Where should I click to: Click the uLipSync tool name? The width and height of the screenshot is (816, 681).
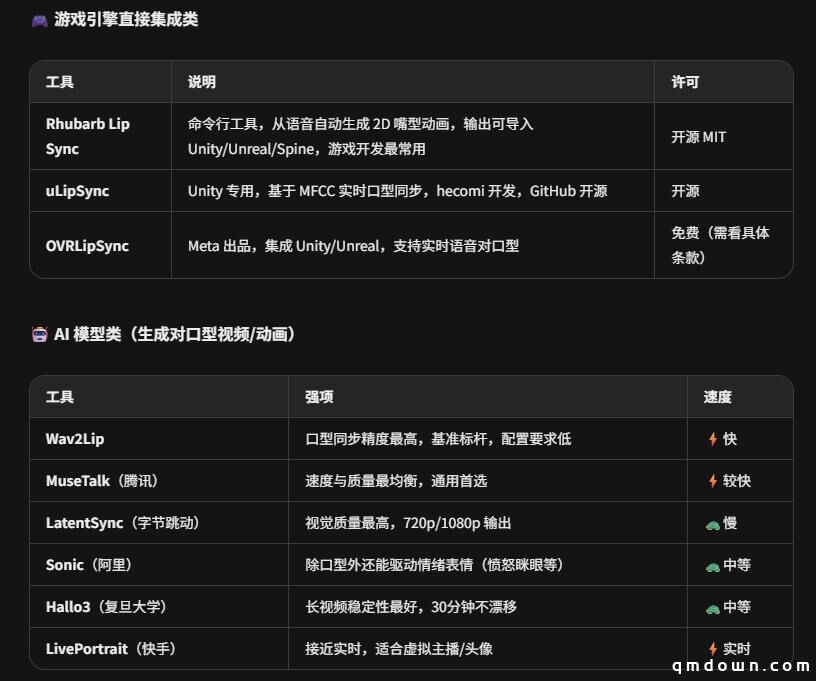[78, 191]
